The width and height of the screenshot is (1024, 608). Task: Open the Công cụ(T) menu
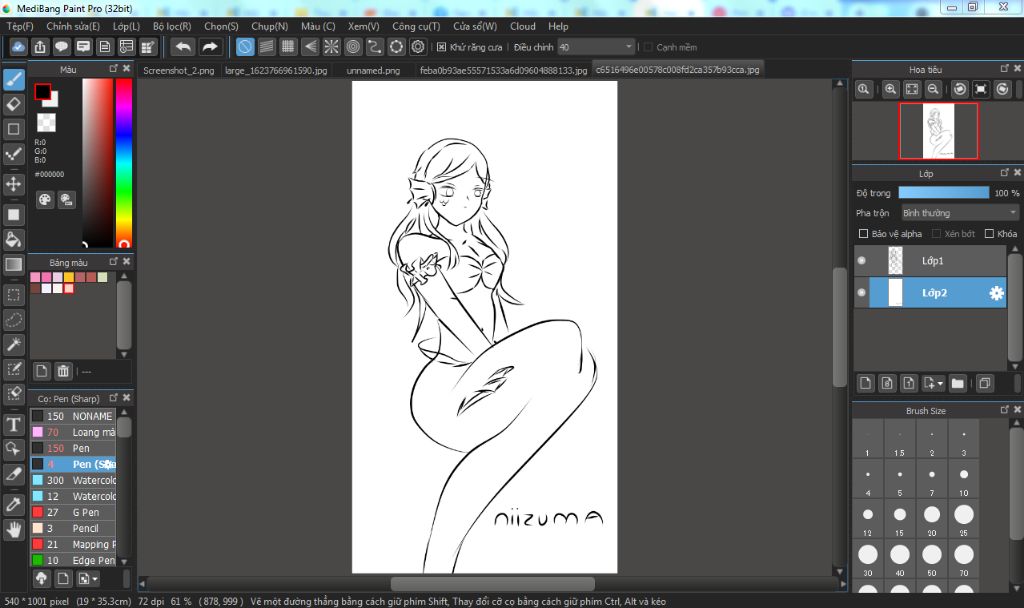point(416,26)
